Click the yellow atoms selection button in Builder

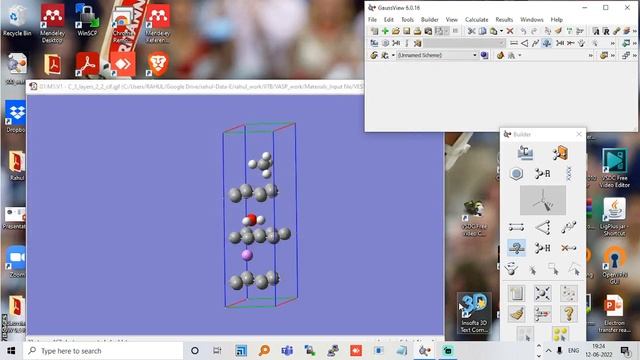[x=561, y=334]
